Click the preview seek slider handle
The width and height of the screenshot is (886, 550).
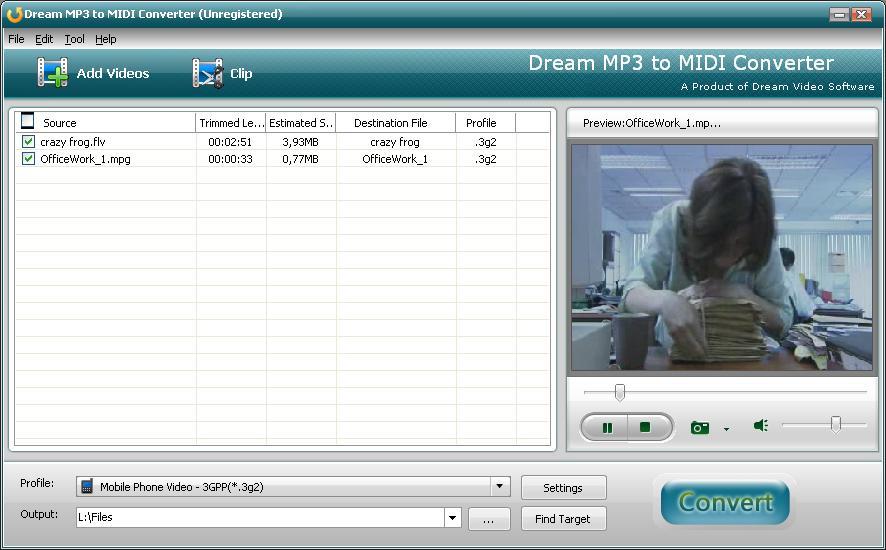620,392
